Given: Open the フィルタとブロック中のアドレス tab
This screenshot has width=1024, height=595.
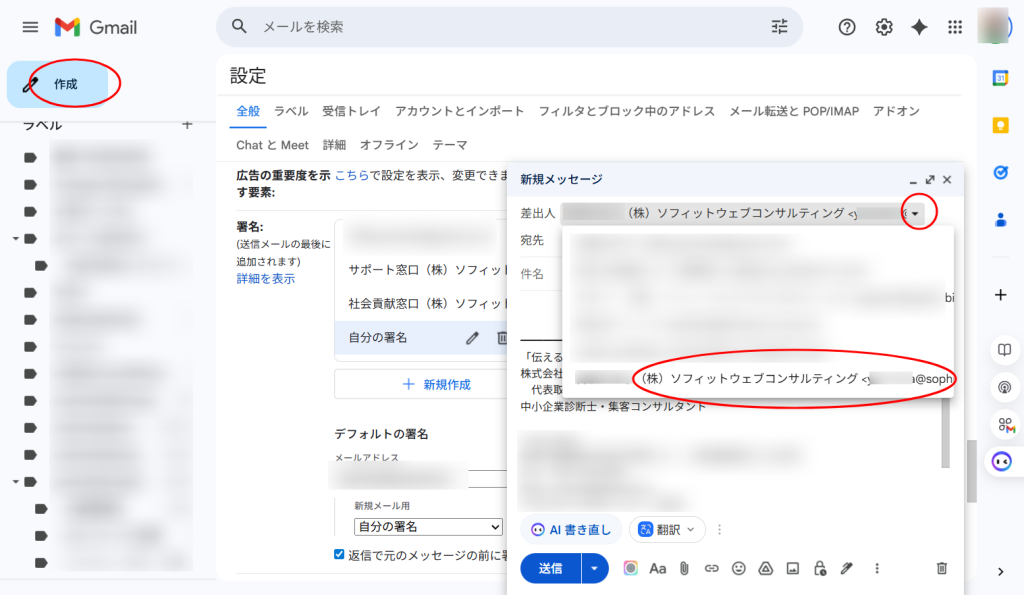Looking at the screenshot, I should click(626, 111).
